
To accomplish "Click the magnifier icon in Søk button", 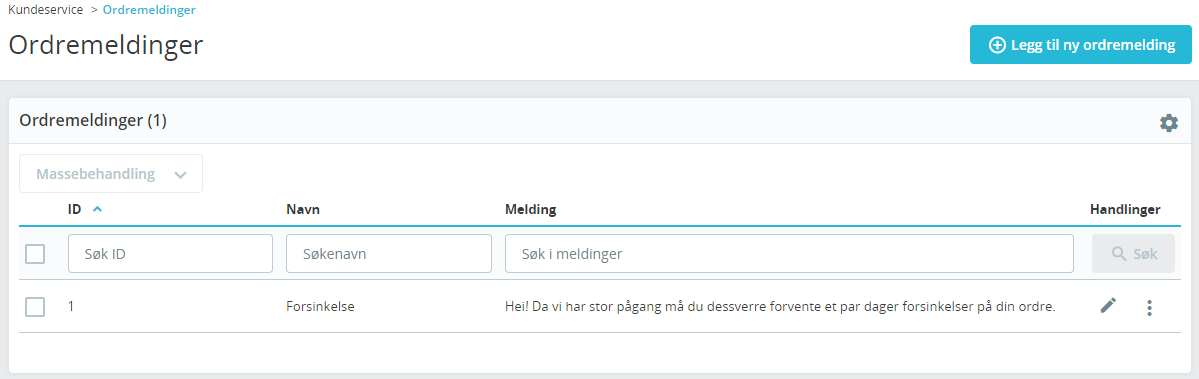I will [1119, 254].
